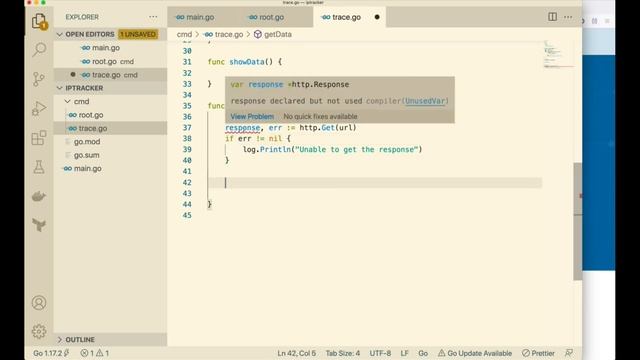Click the notifications icon in status bar
Image resolution: width=640 pixels, height=360 pixels.
569,353
